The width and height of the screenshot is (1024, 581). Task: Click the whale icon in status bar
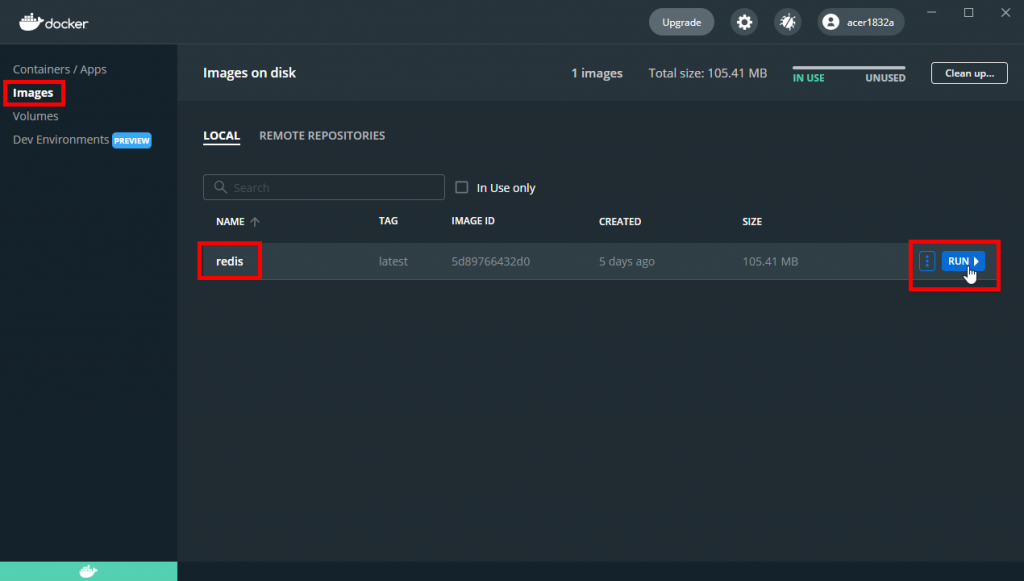coord(88,571)
